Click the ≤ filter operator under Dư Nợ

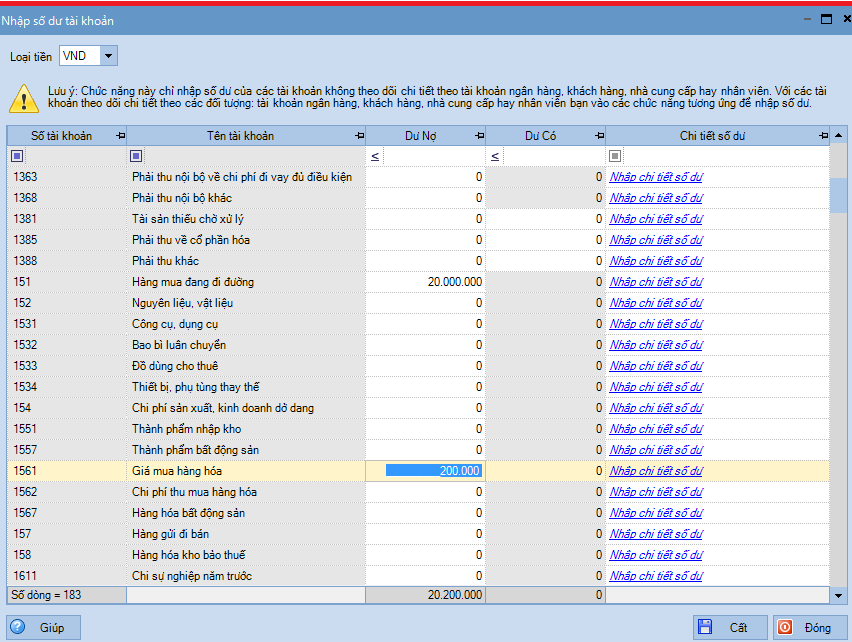[x=376, y=156]
